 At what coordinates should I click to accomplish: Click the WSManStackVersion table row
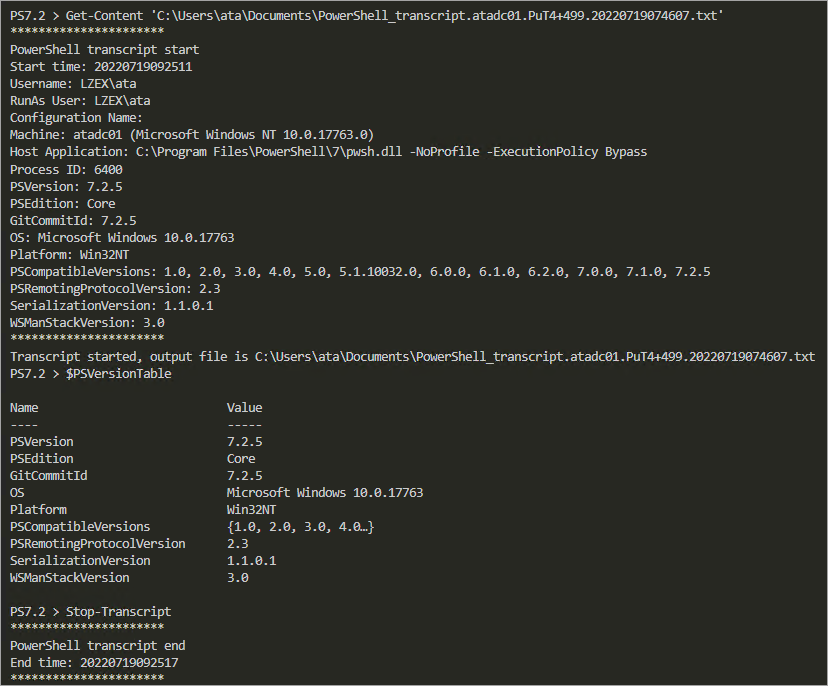pos(129,578)
